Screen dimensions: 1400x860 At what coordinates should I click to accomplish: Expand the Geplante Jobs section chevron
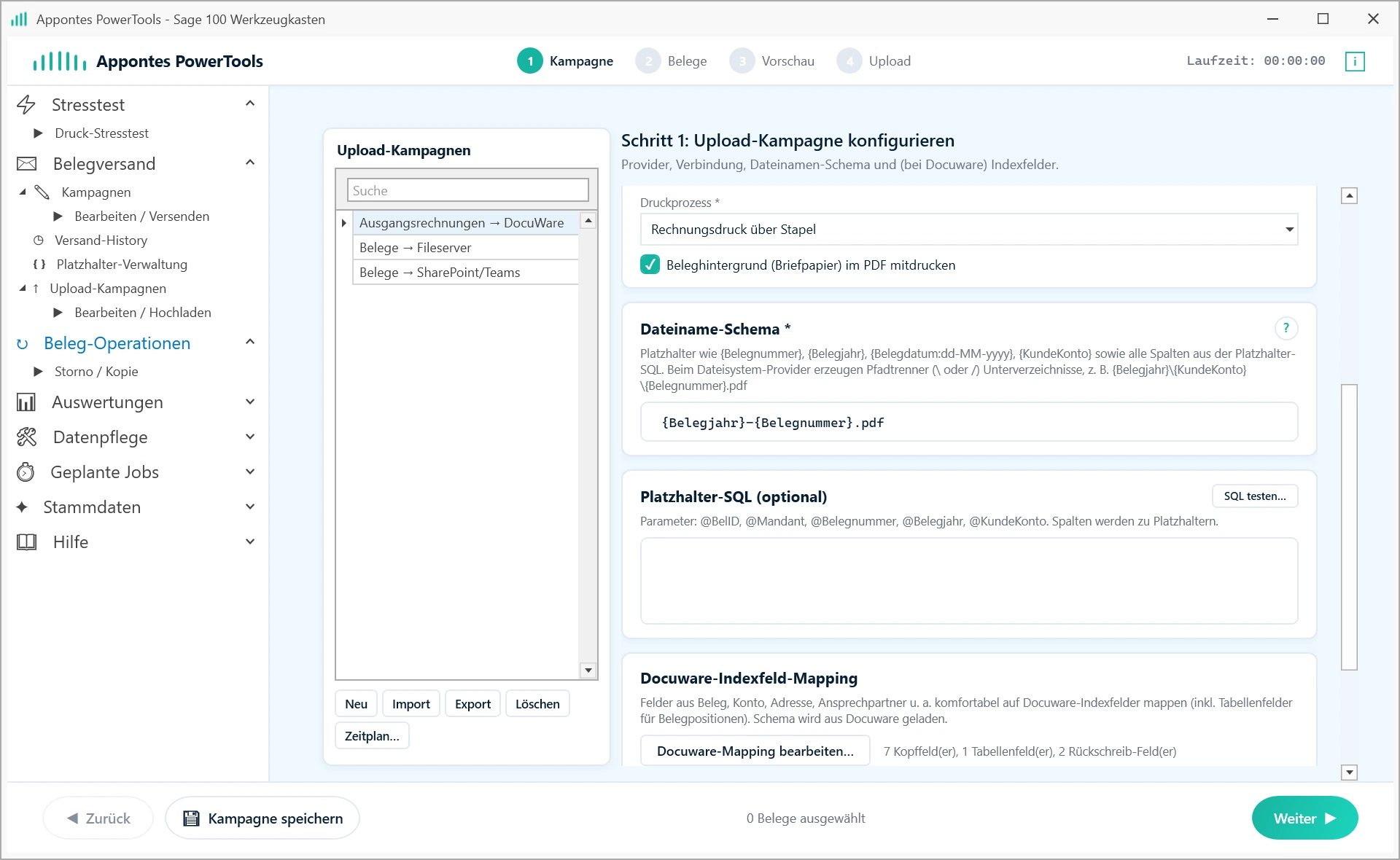250,472
